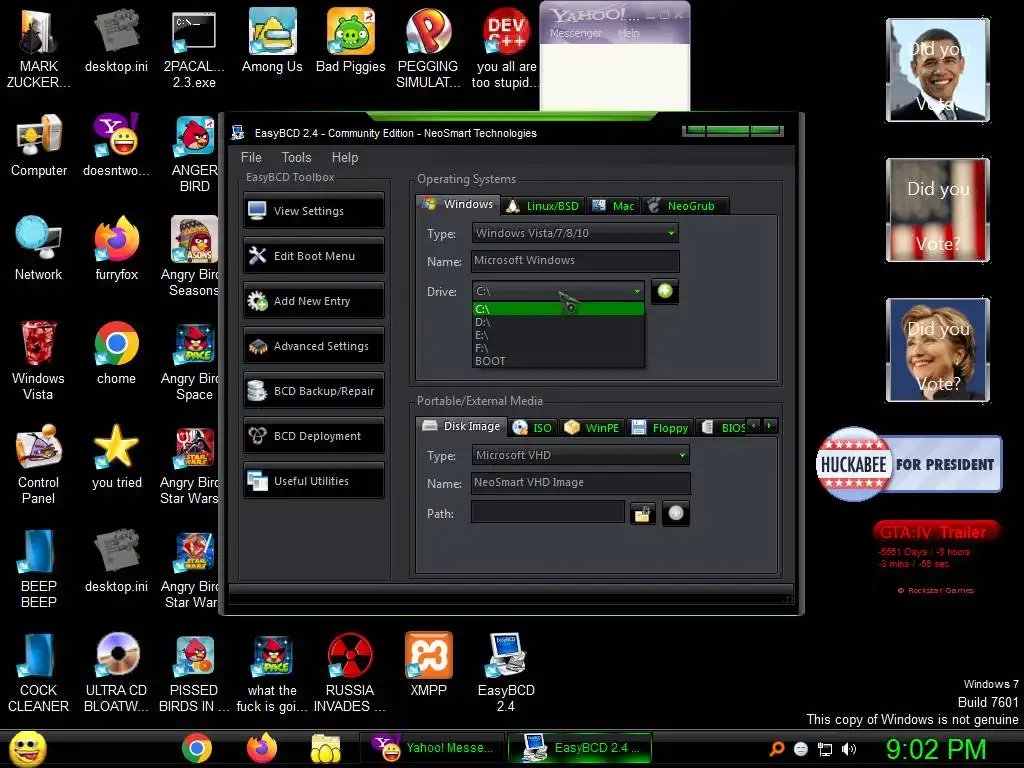Browse for disk image path folder icon
Image resolution: width=1024 pixels, height=768 pixels.
coord(643,514)
